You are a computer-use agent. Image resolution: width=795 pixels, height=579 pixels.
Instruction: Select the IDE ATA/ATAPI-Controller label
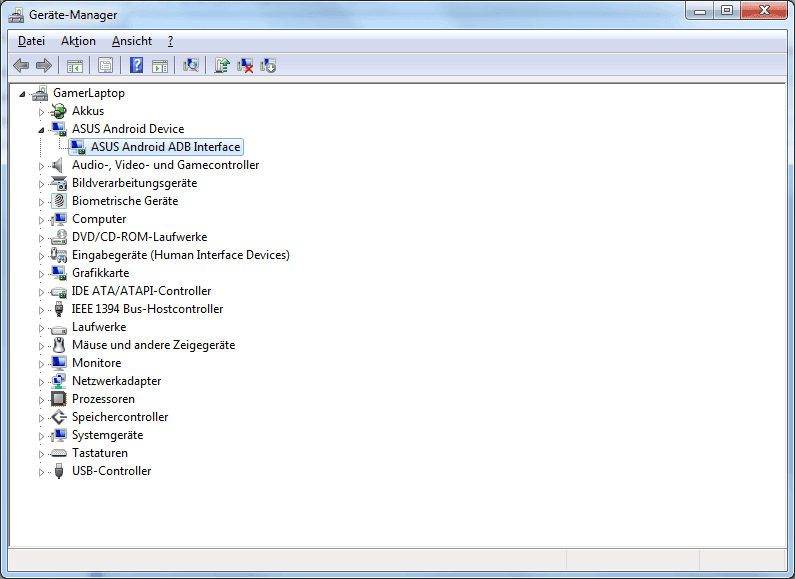tap(141, 291)
